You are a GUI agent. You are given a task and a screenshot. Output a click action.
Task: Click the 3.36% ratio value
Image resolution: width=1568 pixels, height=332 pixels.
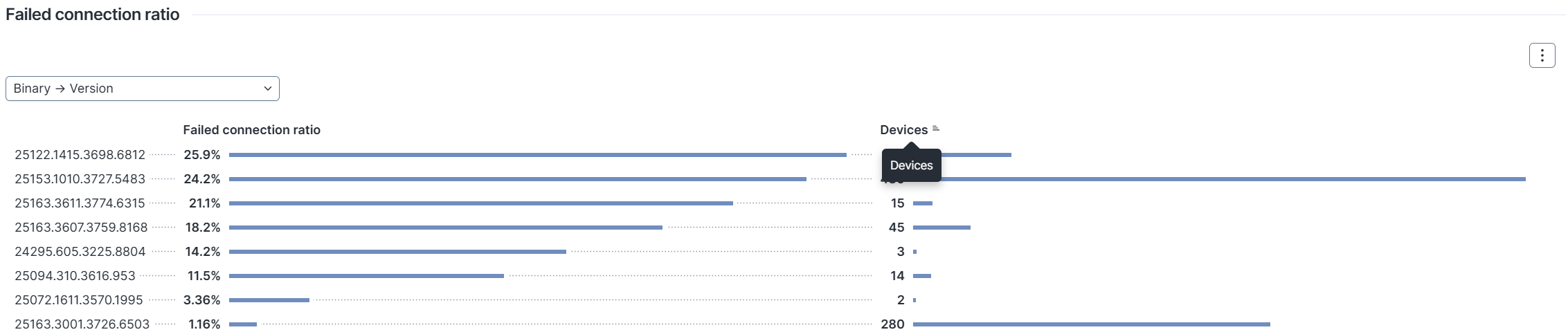[201, 300]
